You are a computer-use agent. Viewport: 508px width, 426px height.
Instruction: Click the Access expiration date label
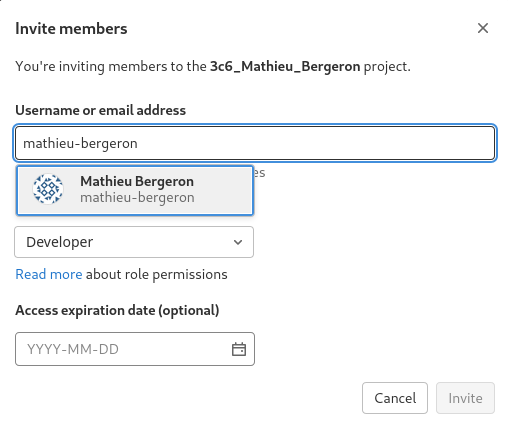pos(117,310)
